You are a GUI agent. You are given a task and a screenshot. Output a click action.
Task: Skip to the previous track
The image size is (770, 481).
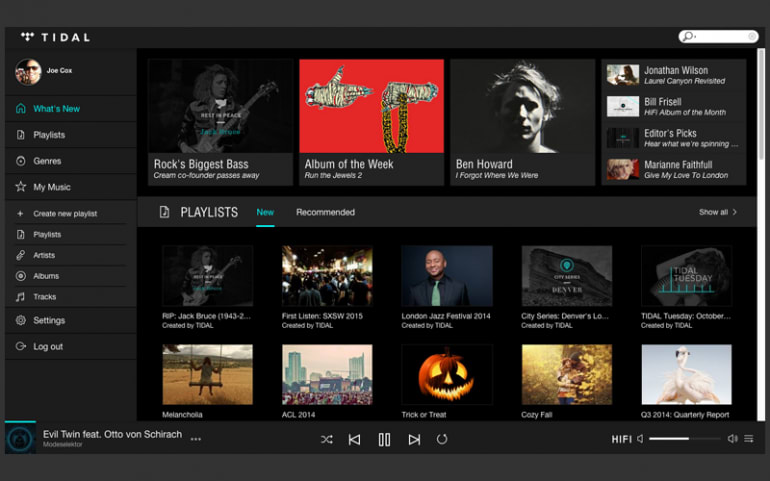pos(354,439)
